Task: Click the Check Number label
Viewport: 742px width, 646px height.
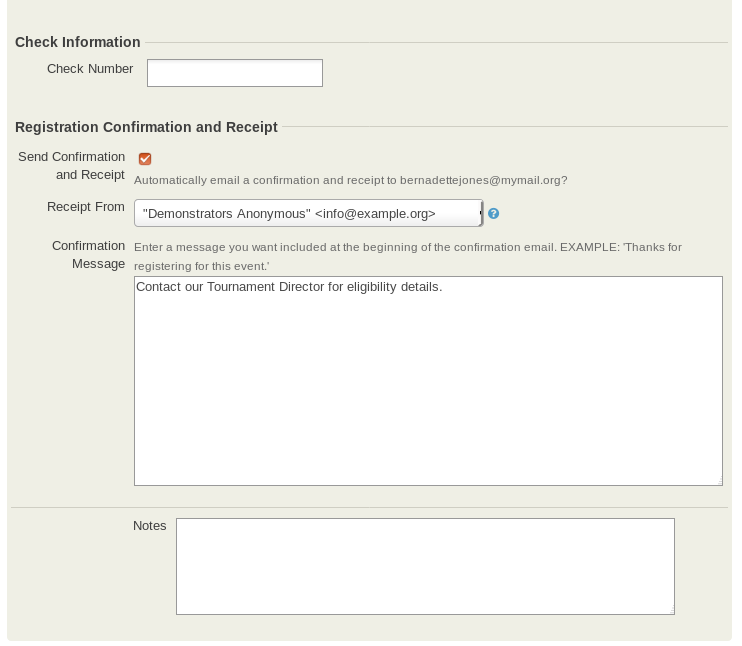Action: click(90, 69)
